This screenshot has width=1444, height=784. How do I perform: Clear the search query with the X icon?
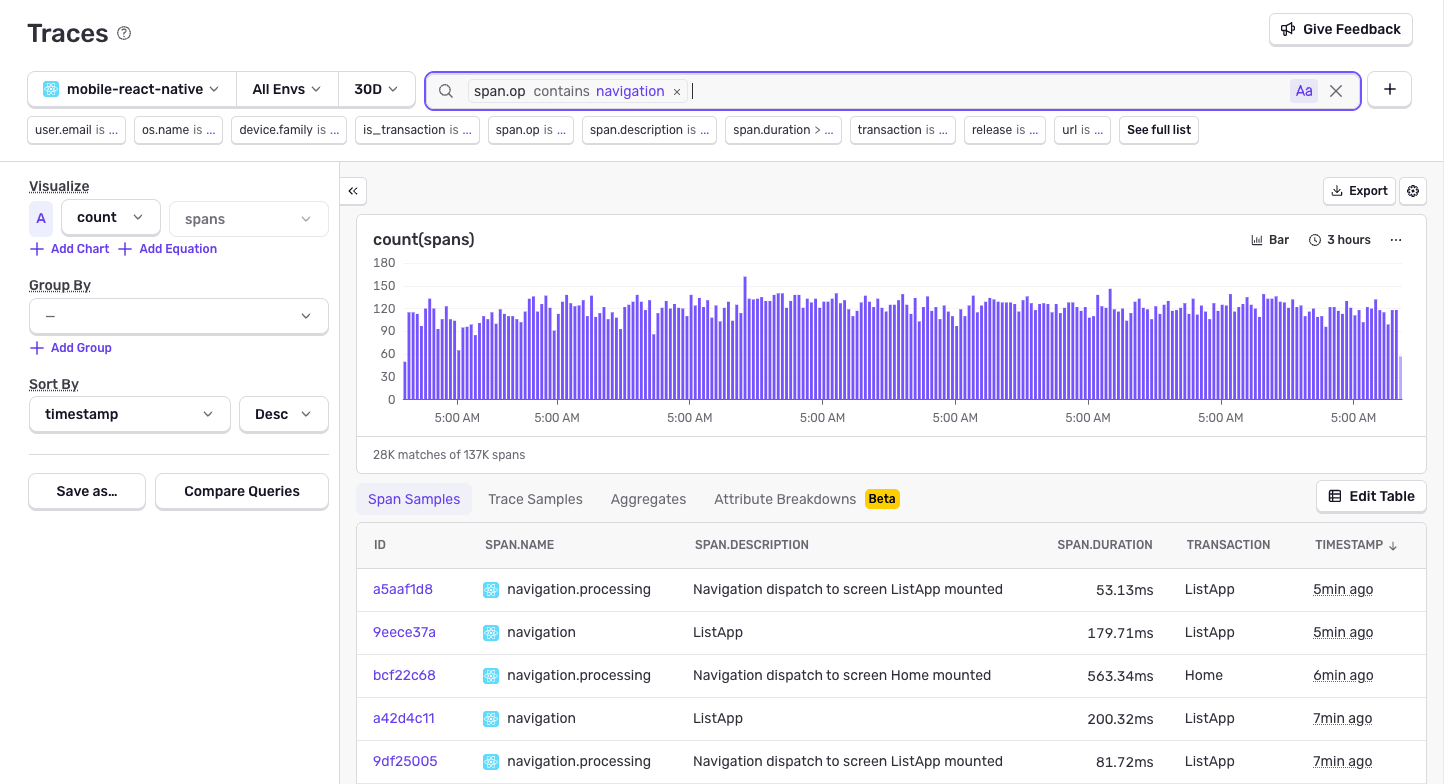click(x=1336, y=90)
